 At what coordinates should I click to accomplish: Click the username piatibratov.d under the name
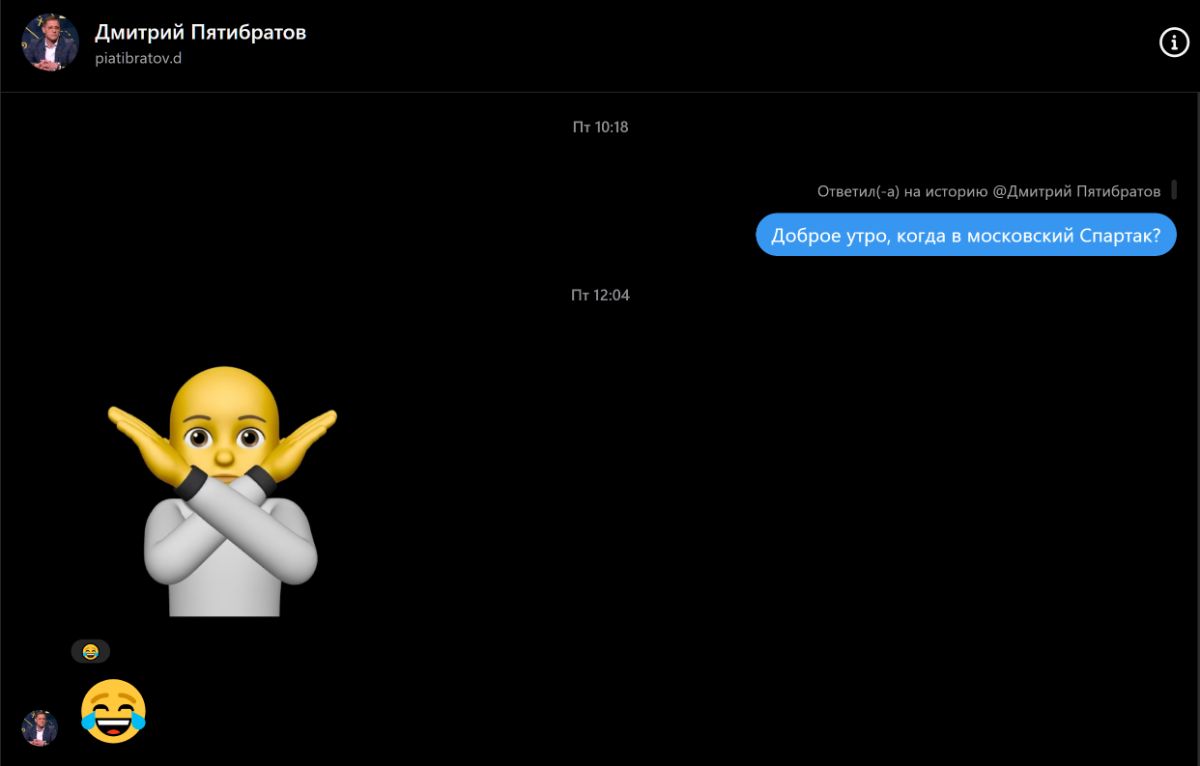tap(137, 58)
